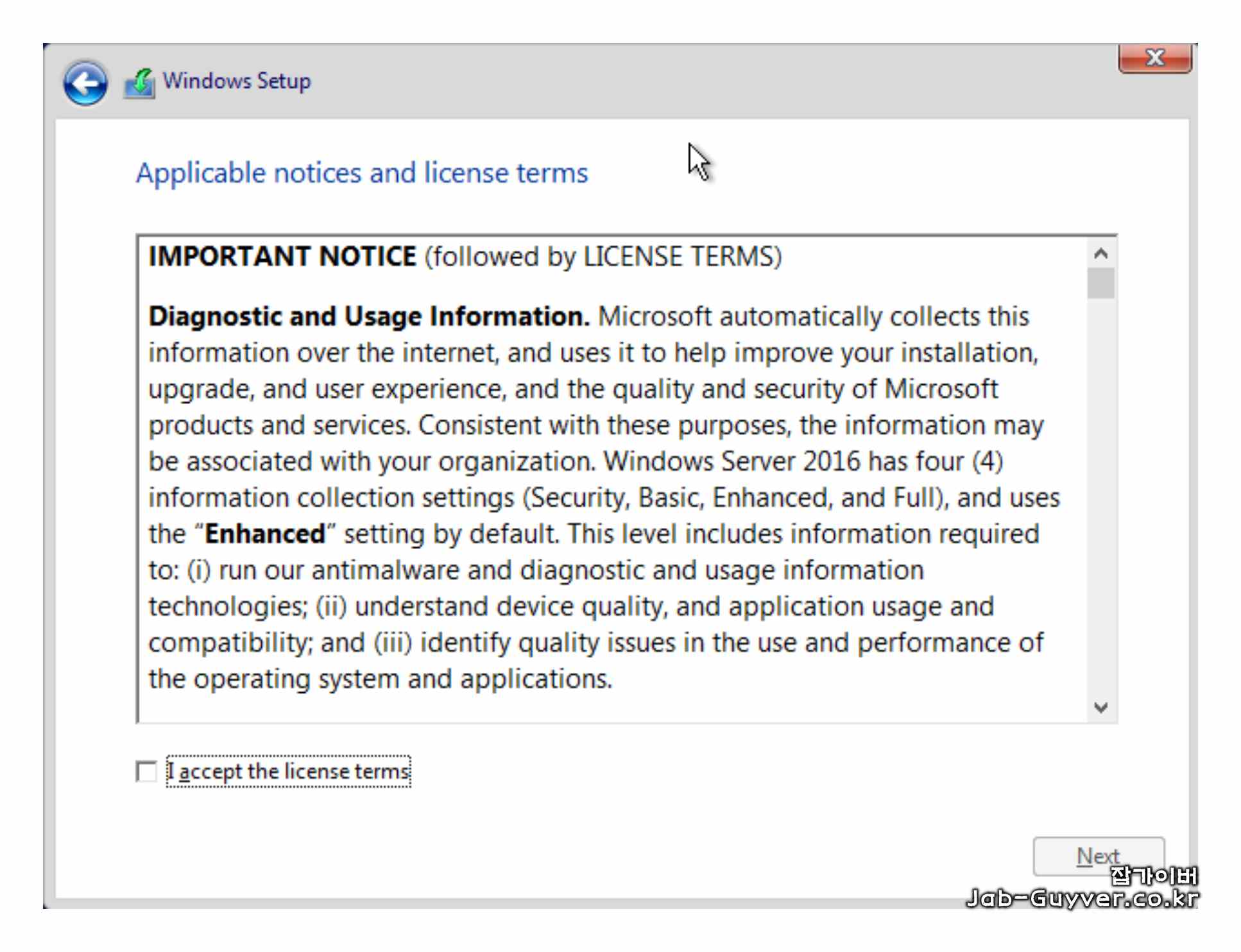Click the Jab-Guyver.co.kr watermark text

[1082, 898]
